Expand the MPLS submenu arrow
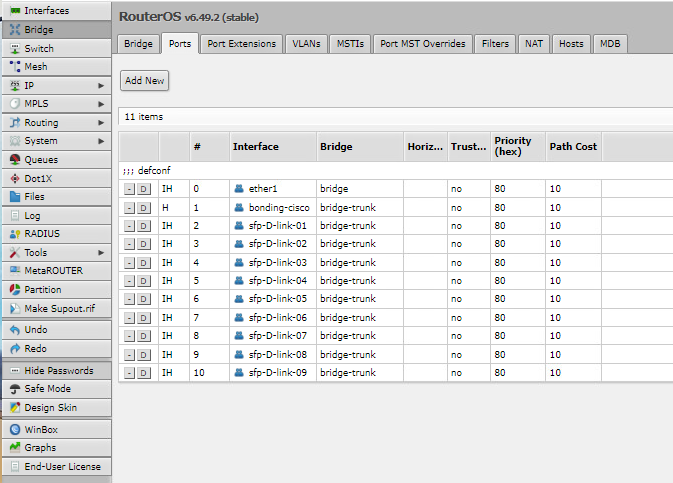673x483 pixels. click(101, 104)
